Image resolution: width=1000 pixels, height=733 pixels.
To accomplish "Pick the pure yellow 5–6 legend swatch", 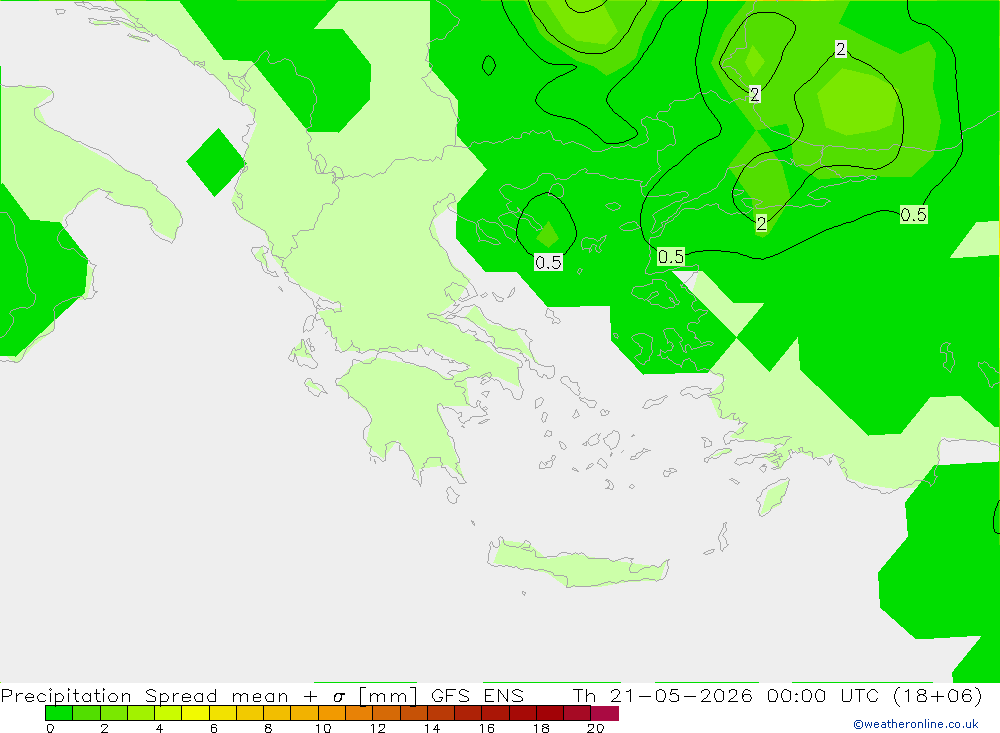I will tap(195, 713).
